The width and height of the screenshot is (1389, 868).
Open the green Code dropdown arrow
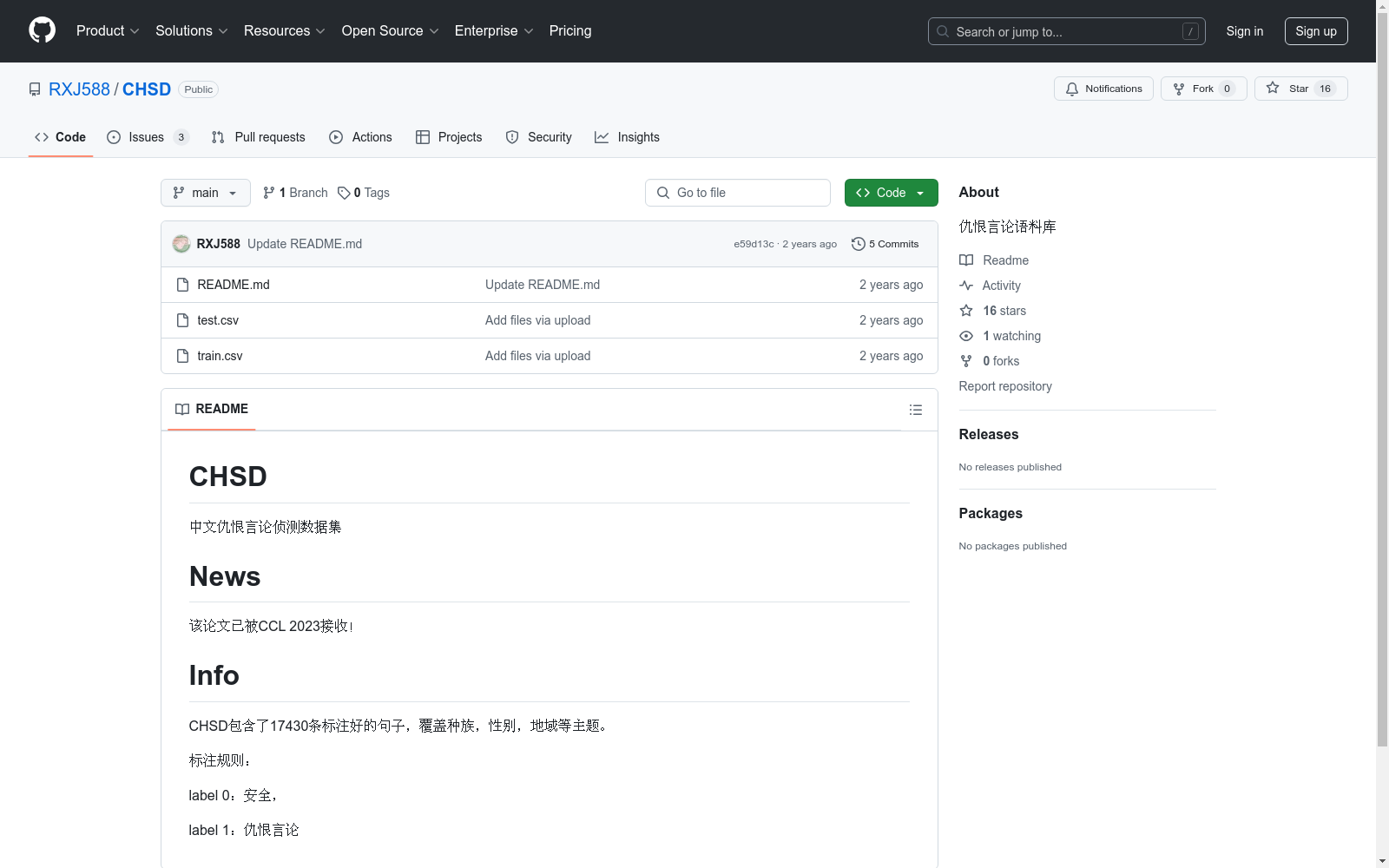919,193
